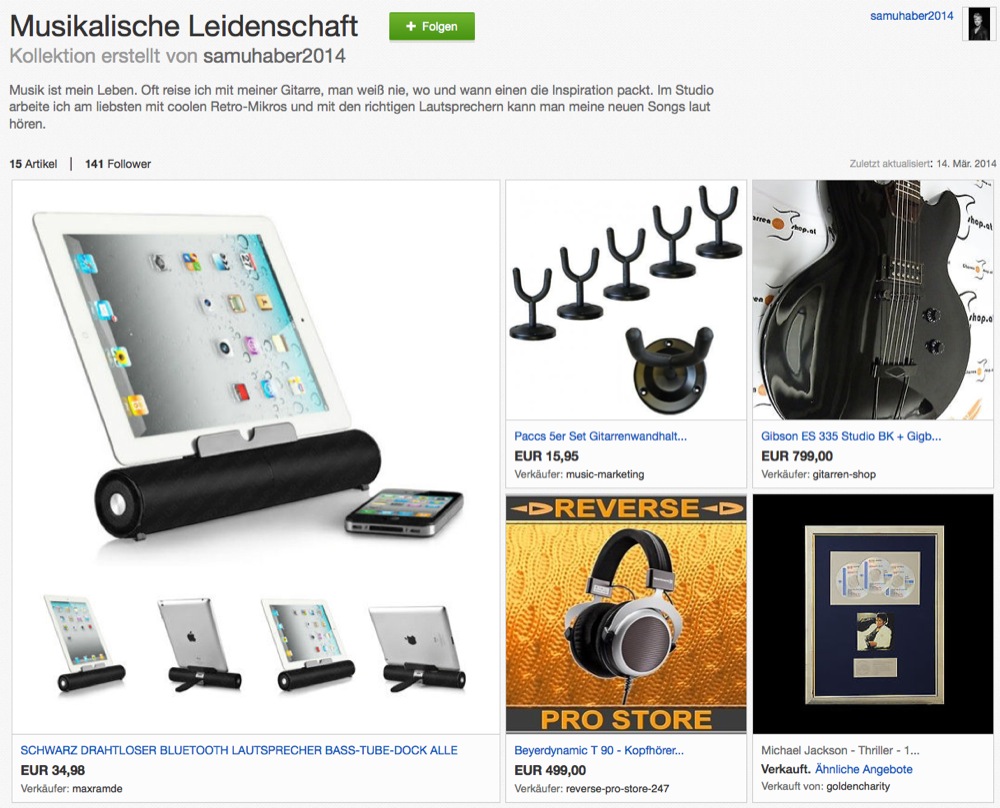Open the Bluetooth speaker main product image

pos(255,383)
